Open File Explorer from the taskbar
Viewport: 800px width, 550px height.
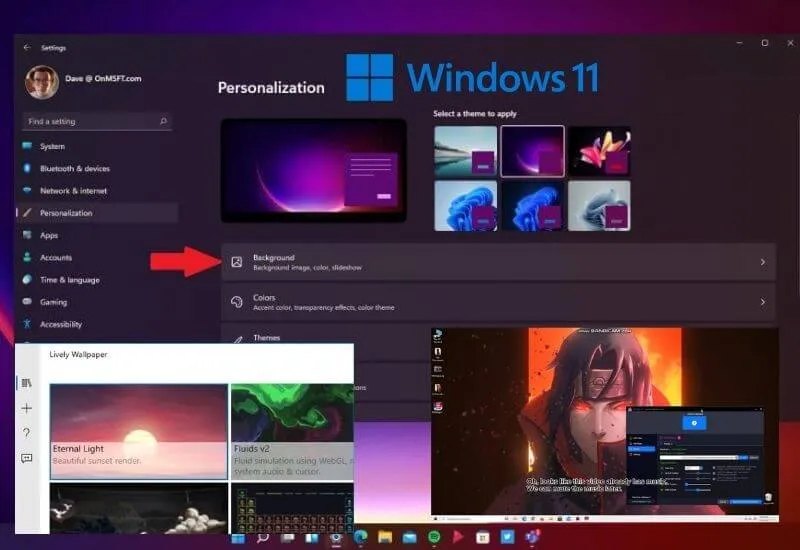(385, 537)
